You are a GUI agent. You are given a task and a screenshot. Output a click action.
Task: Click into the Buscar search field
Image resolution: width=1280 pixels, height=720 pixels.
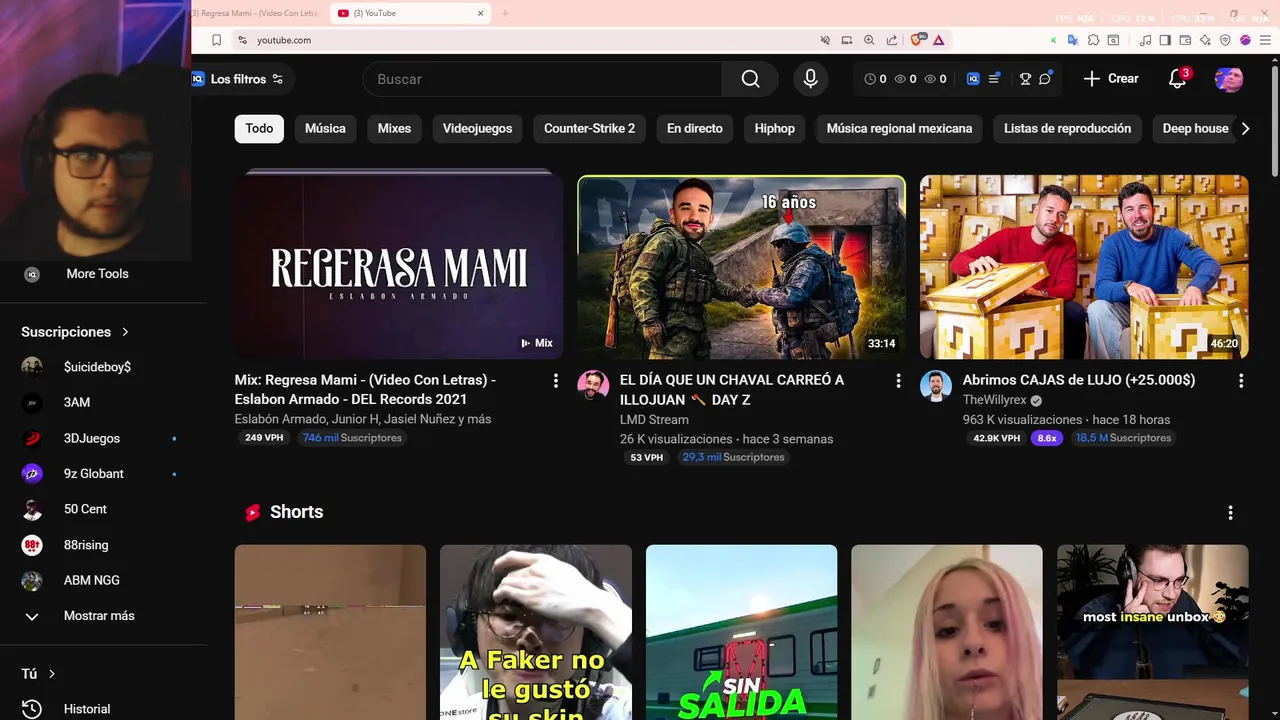[x=543, y=79]
